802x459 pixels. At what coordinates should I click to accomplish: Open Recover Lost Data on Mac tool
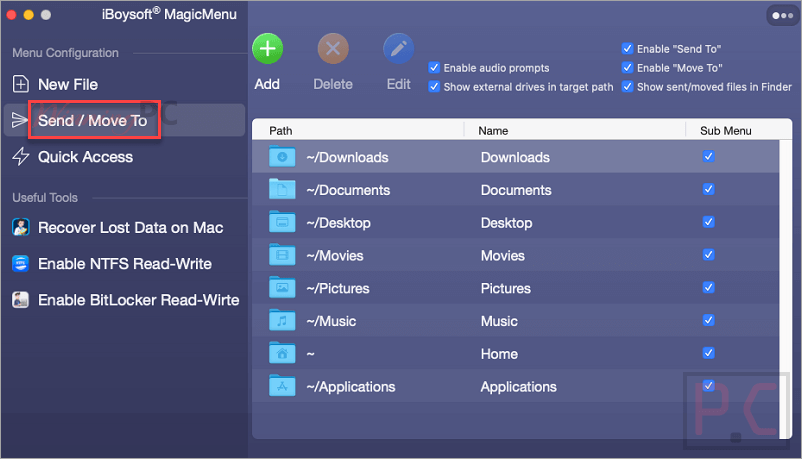point(130,228)
